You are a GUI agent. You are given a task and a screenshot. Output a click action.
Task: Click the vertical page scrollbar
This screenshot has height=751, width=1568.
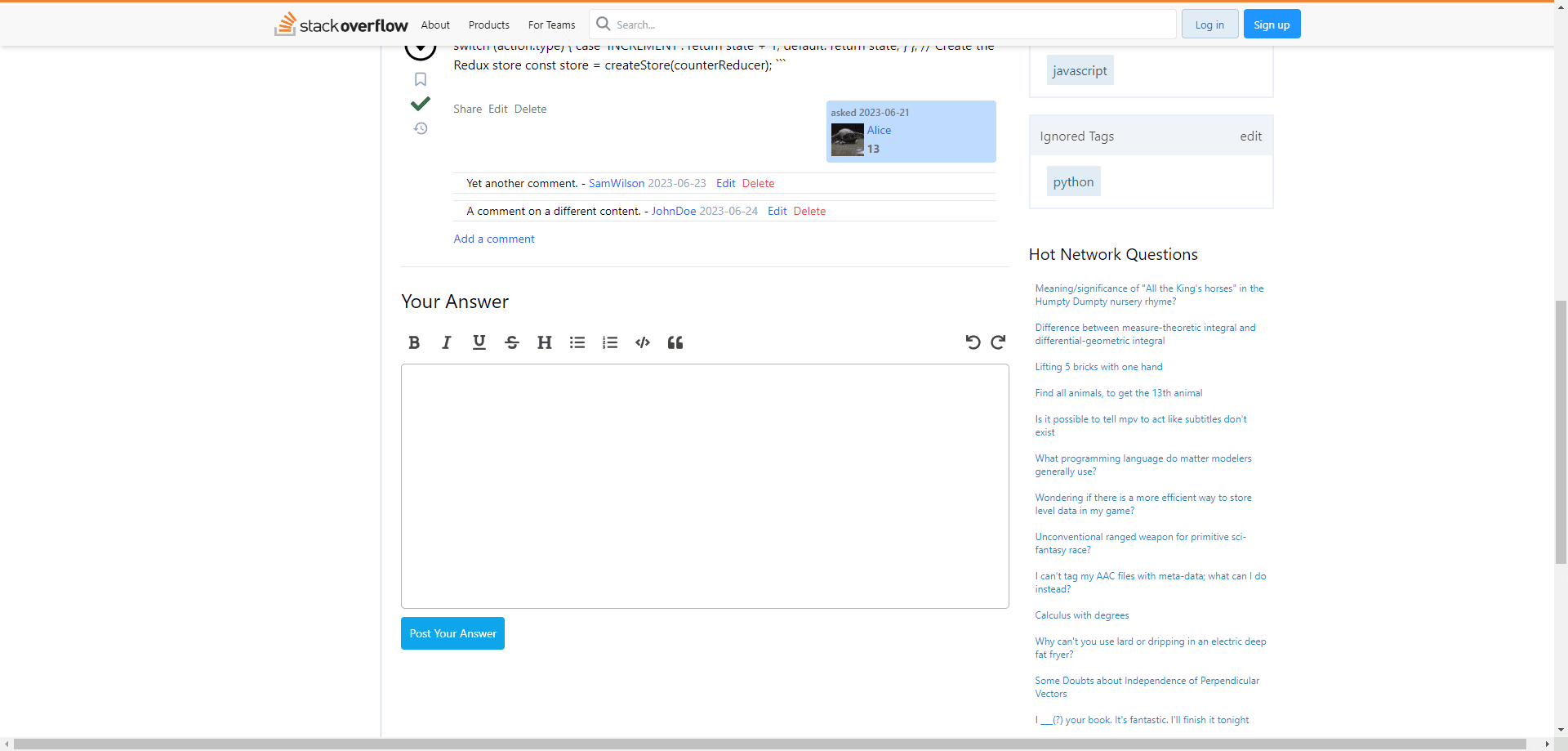(x=1561, y=431)
